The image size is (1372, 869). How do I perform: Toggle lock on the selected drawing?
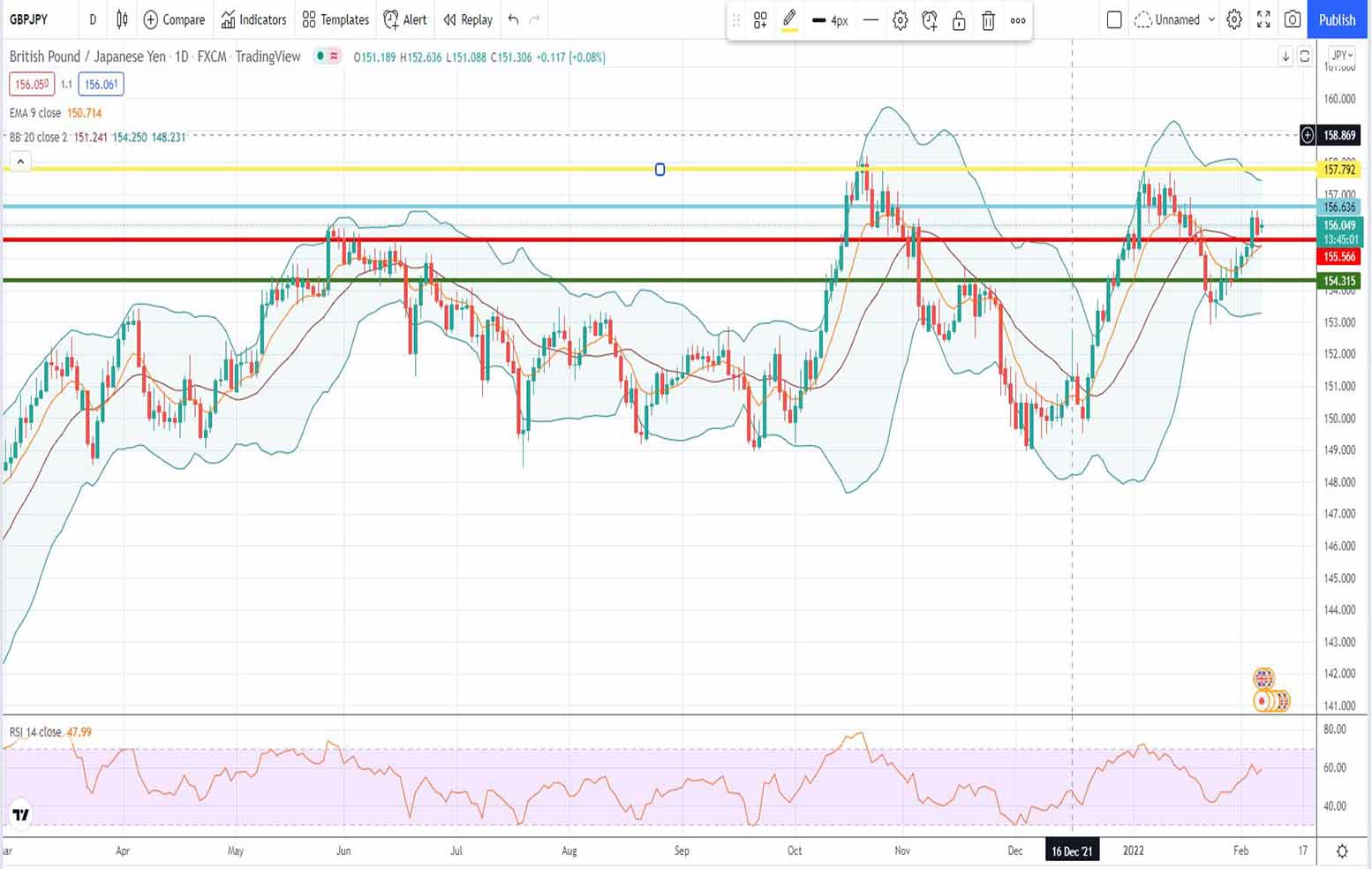[x=959, y=20]
